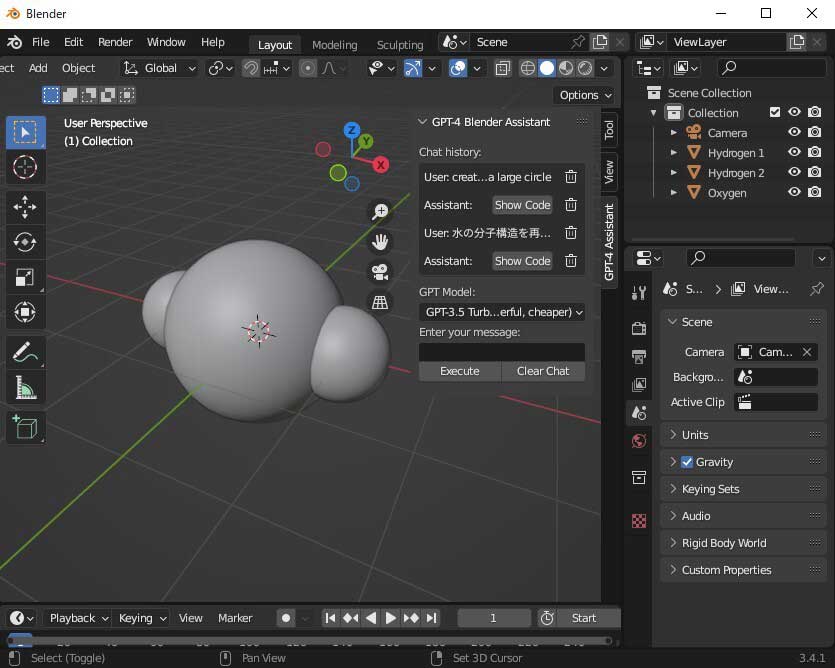Click the current frame number field
The image size is (835, 668).
494,618
